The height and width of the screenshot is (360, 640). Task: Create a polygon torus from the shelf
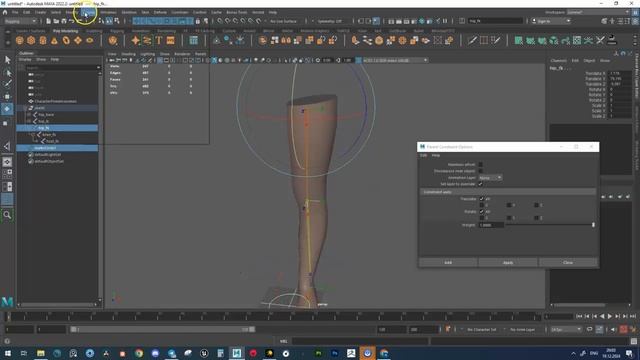click(66, 40)
